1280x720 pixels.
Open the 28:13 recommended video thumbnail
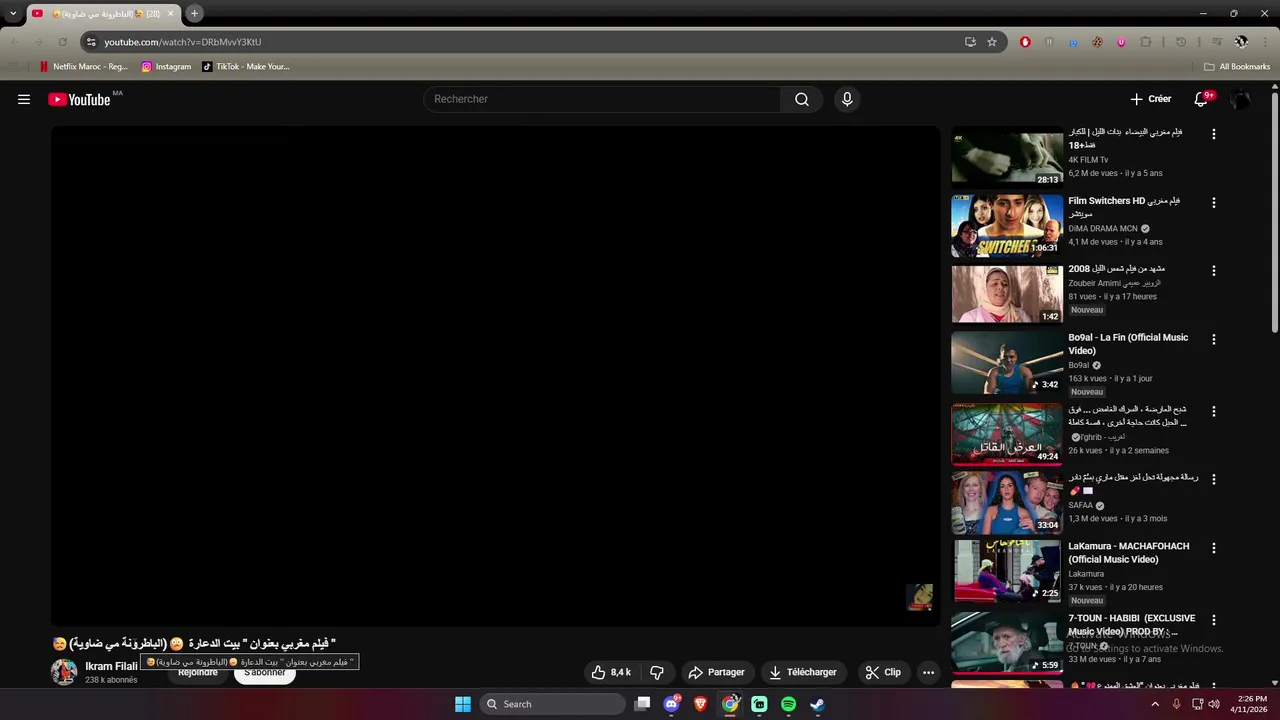tap(1007, 157)
